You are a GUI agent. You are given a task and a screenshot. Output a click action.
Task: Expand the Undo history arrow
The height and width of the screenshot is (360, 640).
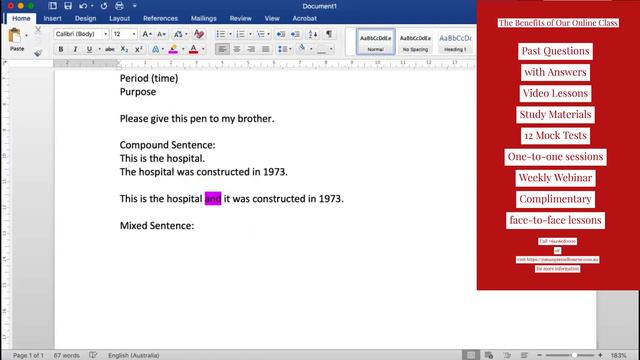coord(92,6)
